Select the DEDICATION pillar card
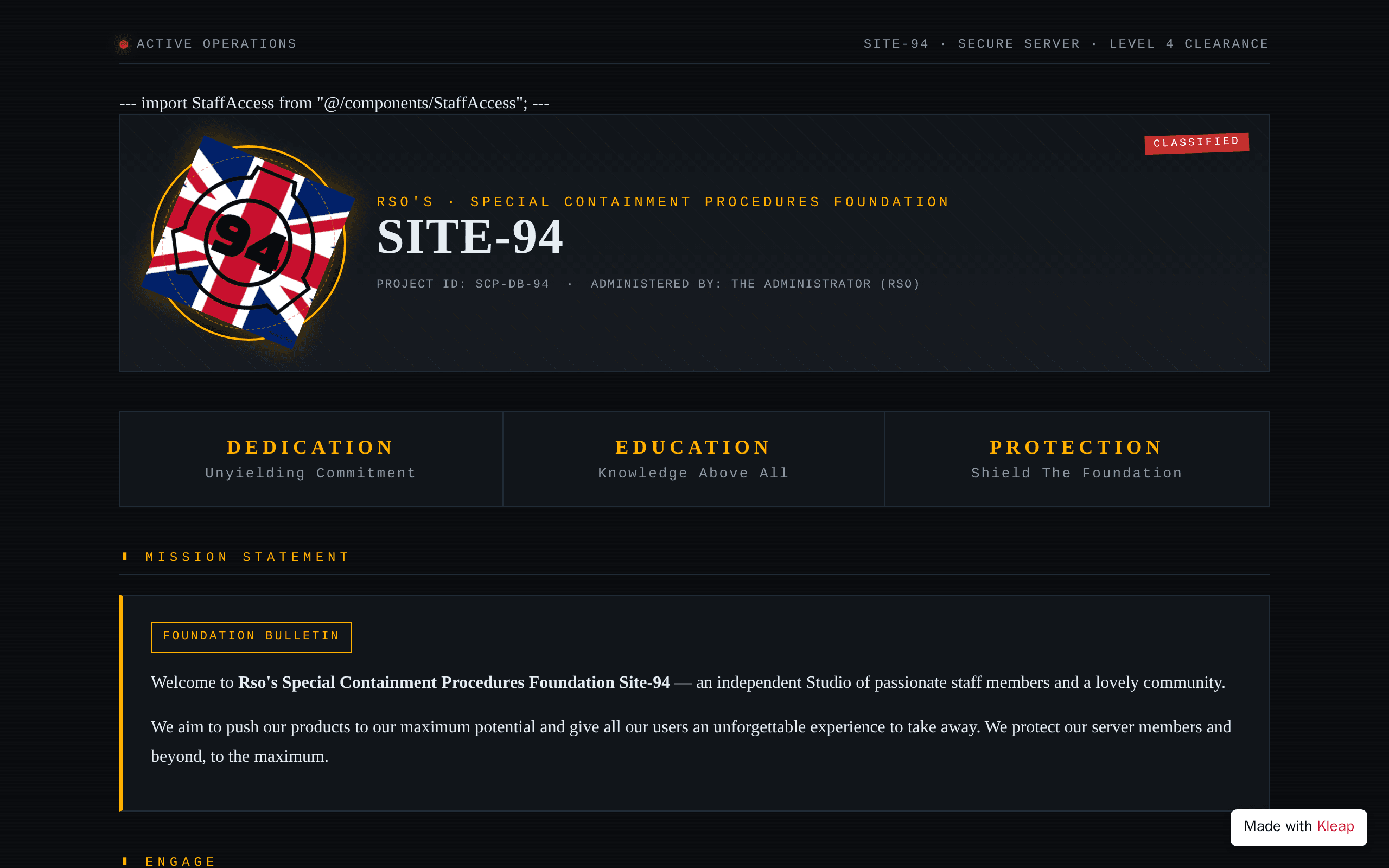Viewport: 1389px width, 868px height. pos(311,459)
